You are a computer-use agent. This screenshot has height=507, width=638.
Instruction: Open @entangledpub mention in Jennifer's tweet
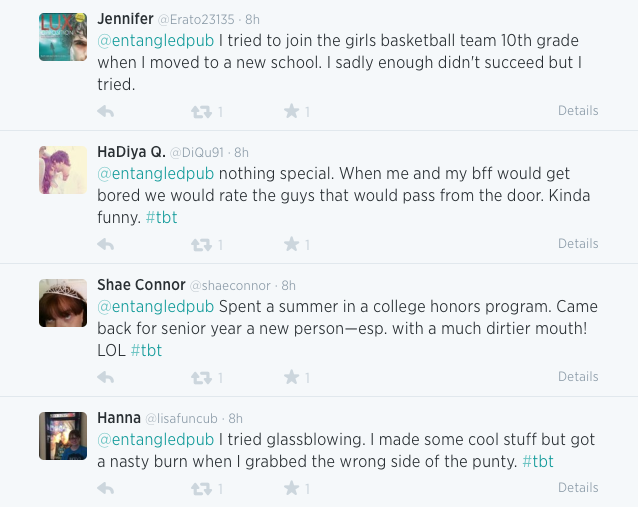(x=155, y=41)
